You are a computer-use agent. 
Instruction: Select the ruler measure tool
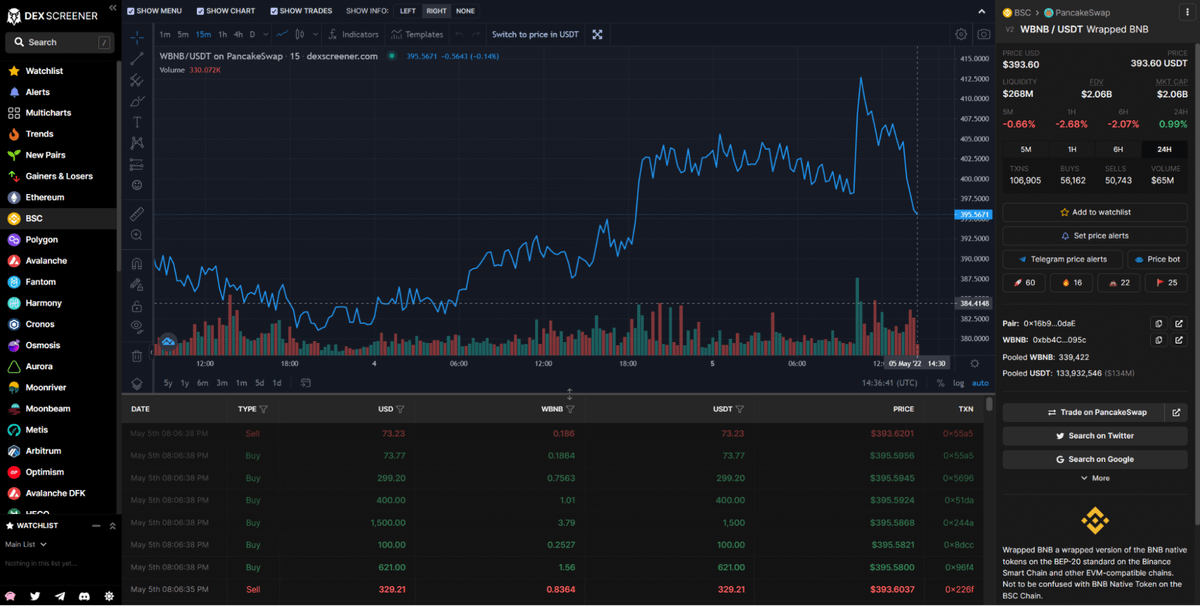pyautogui.click(x=137, y=214)
